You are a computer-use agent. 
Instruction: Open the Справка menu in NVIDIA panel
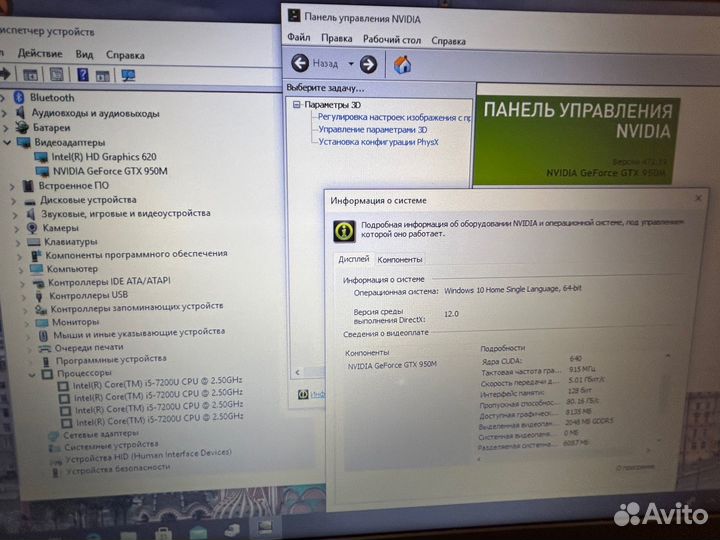tap(448, 41)
